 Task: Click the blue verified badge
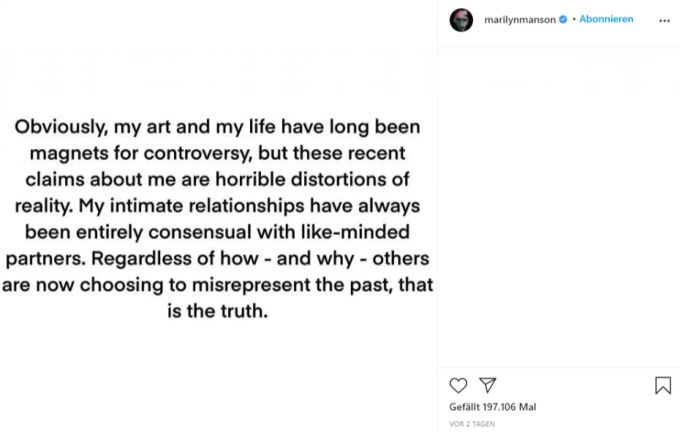point(563,20)
